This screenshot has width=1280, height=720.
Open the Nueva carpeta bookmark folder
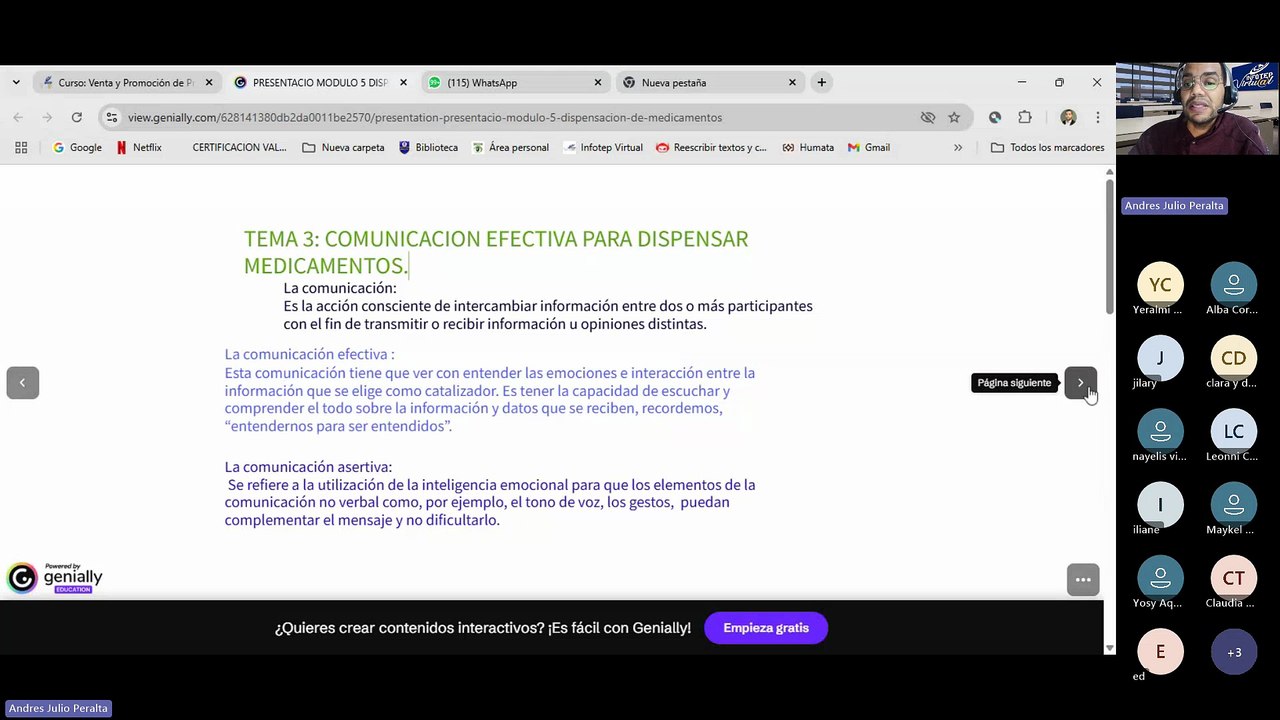click(343, 147)
